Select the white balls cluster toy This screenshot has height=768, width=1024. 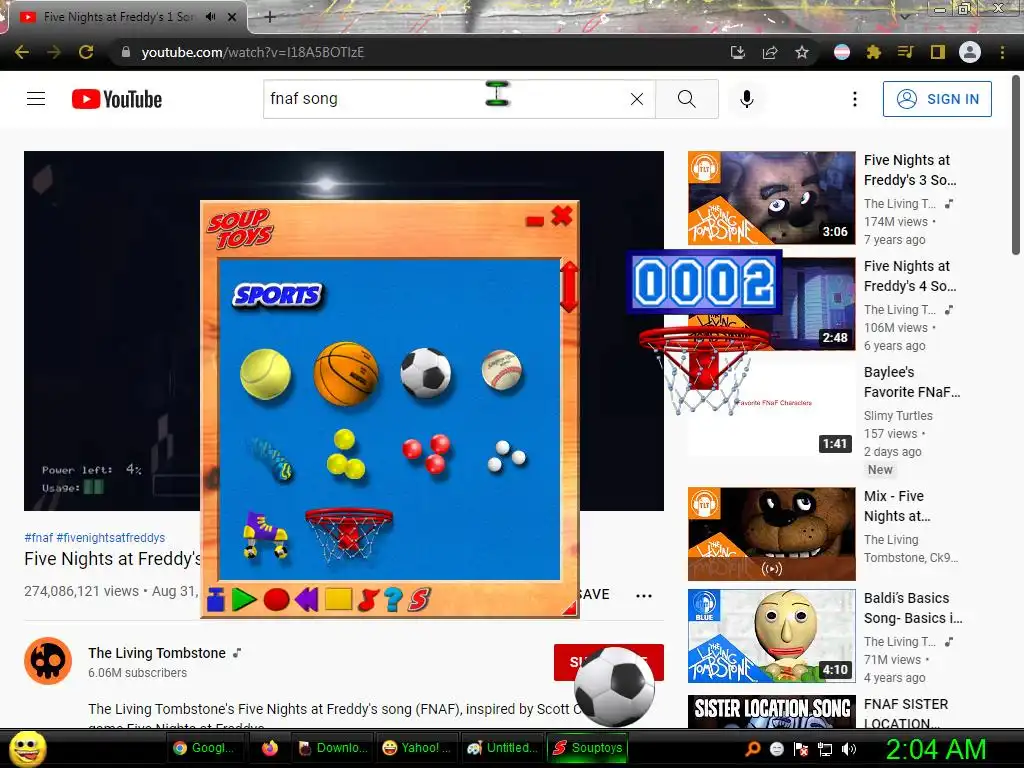coord(506,456)
